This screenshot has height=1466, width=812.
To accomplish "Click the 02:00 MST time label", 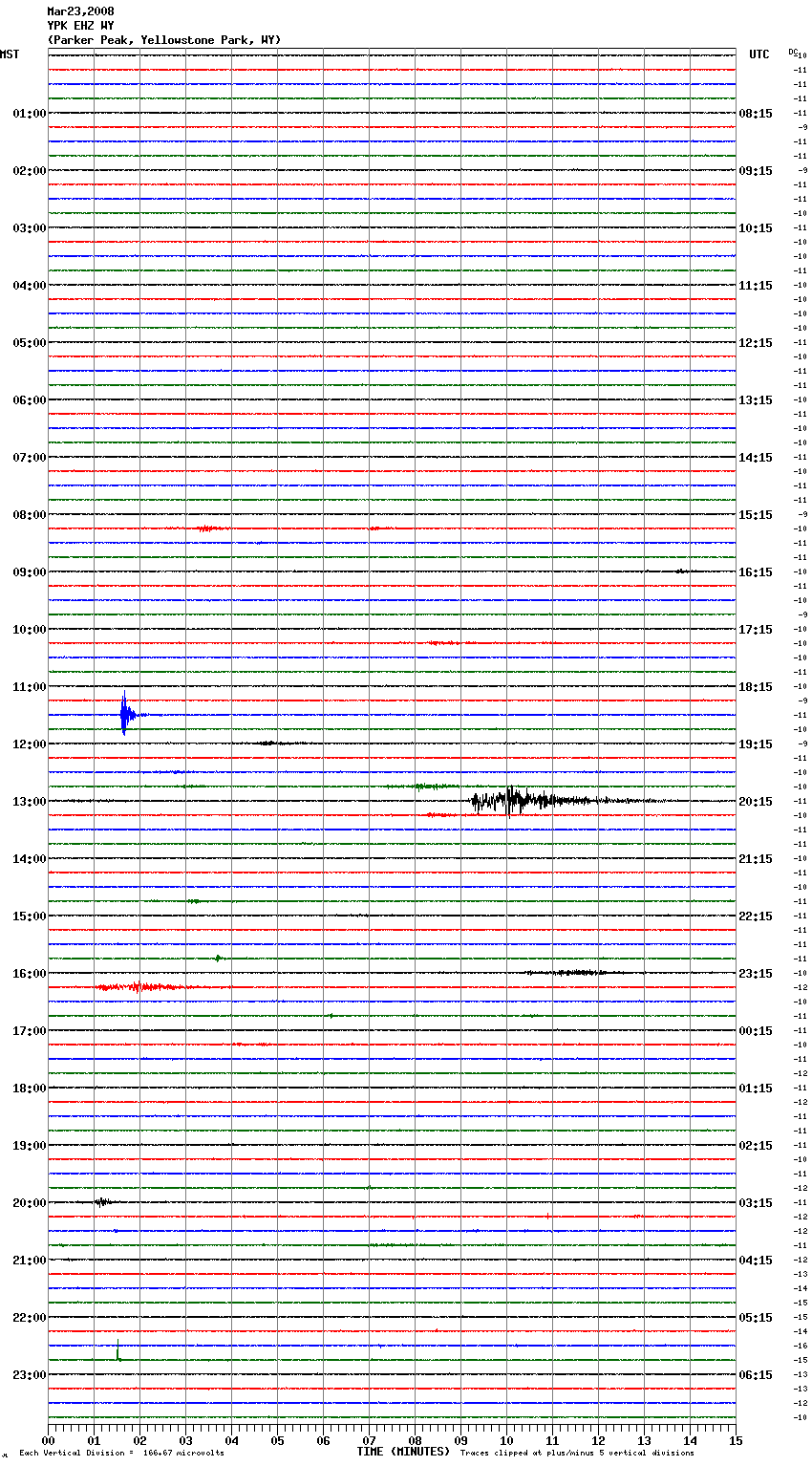I will pos(30,171).
